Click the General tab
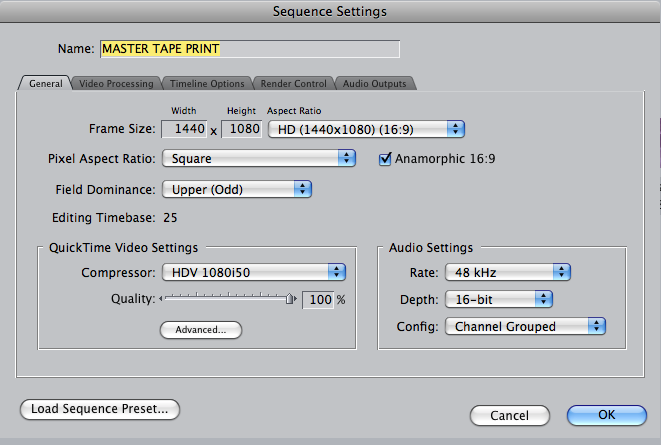661x445 pixels. coord(45,83)
